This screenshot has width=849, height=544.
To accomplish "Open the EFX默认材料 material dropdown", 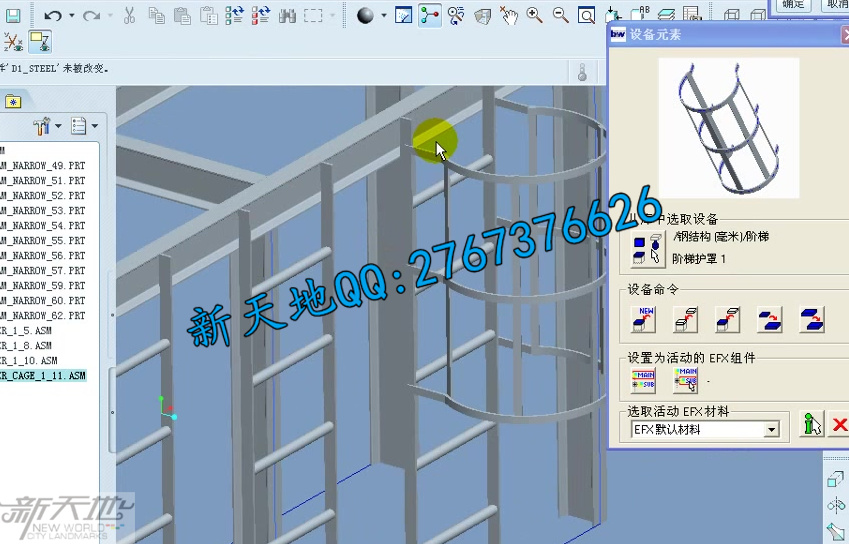I will (772, 430).
